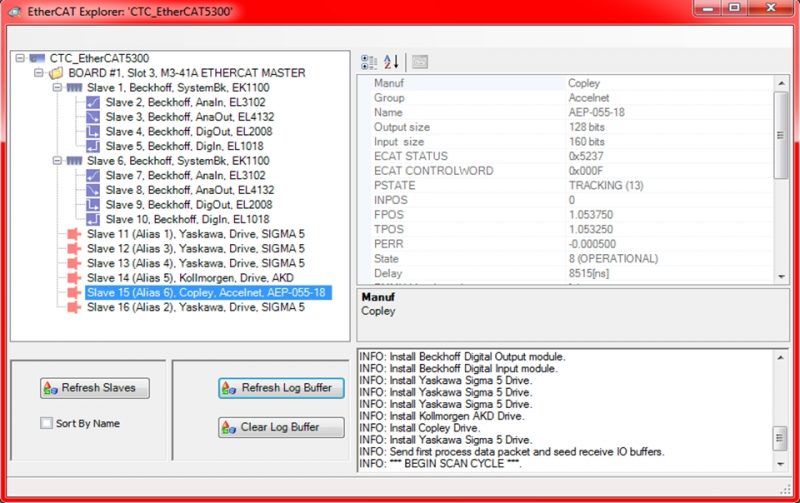Click the Property Pages icon in toolbar
The width and height of the screenshot is (800, 503).
click(x=420, y=62)
